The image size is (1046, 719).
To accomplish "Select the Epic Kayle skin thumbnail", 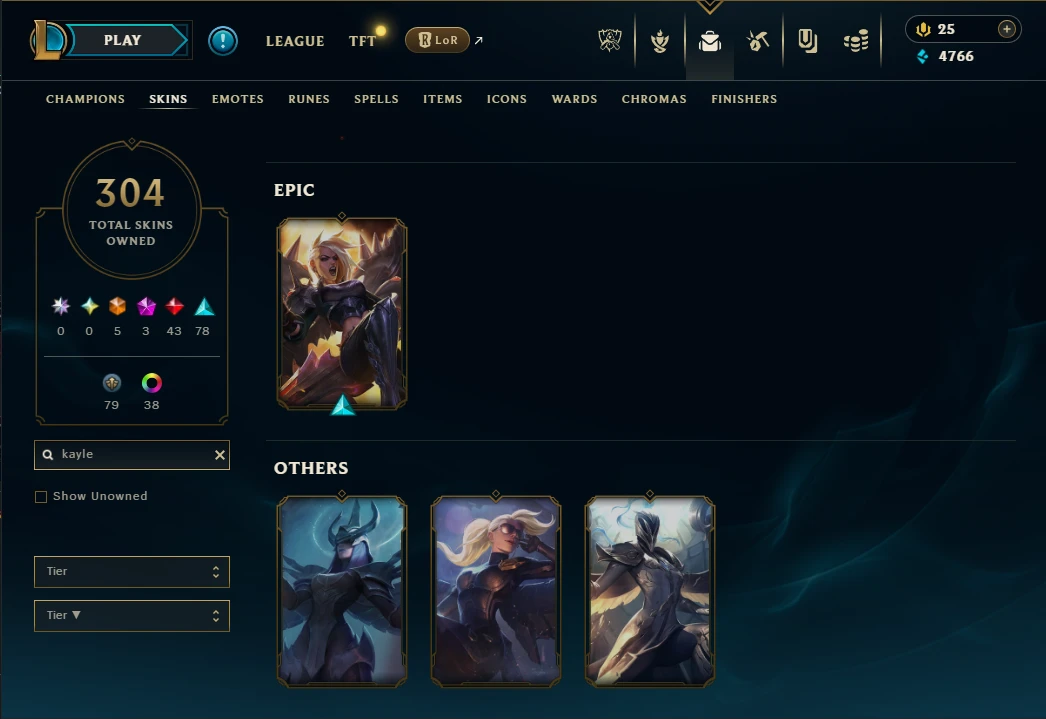I will [x=342, y=313].
